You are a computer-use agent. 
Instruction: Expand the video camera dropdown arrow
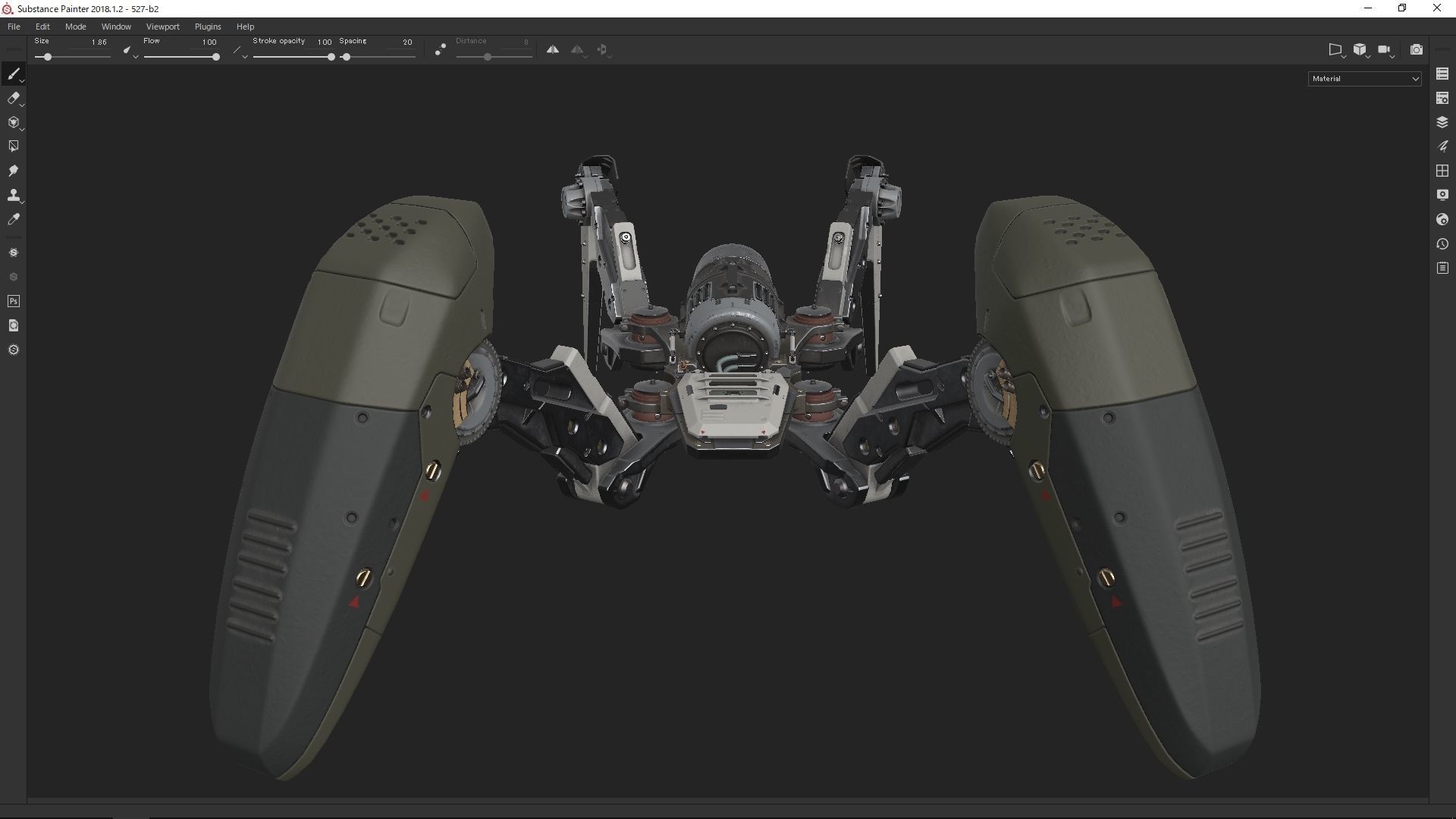pos(1394,55)
